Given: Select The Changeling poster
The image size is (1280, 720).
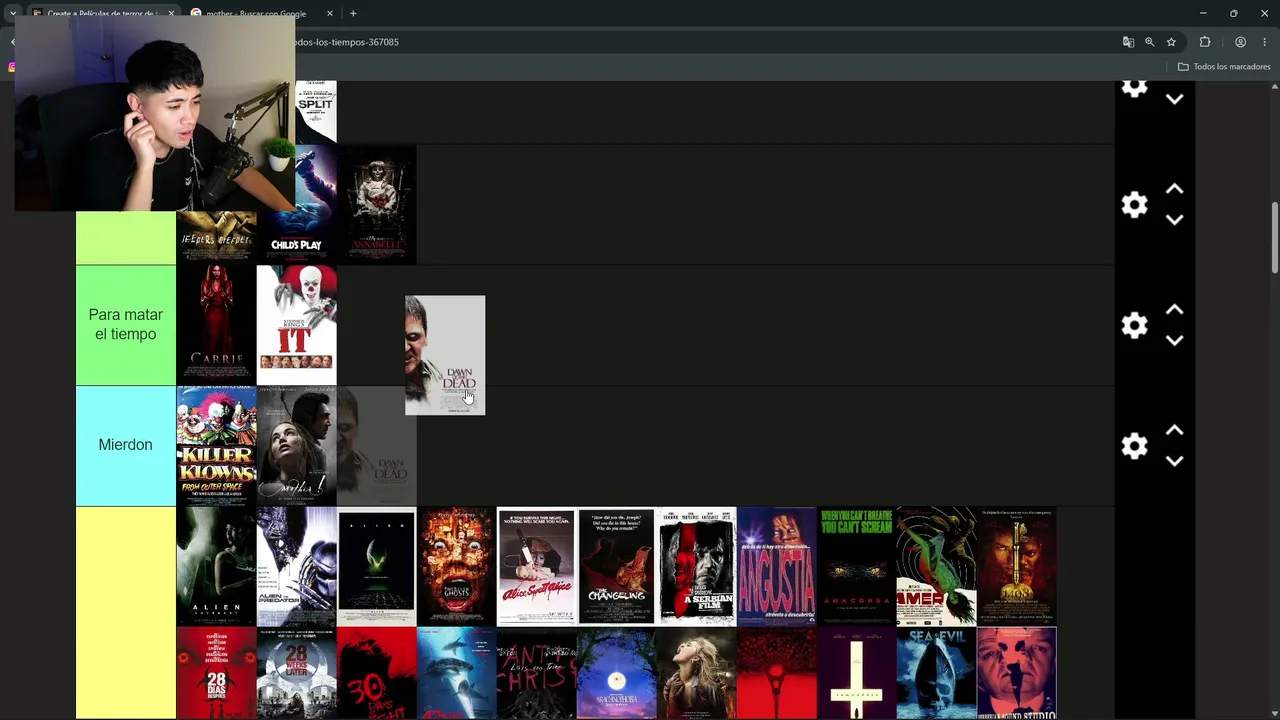Looking at the screenshot, I should [617, 566].
